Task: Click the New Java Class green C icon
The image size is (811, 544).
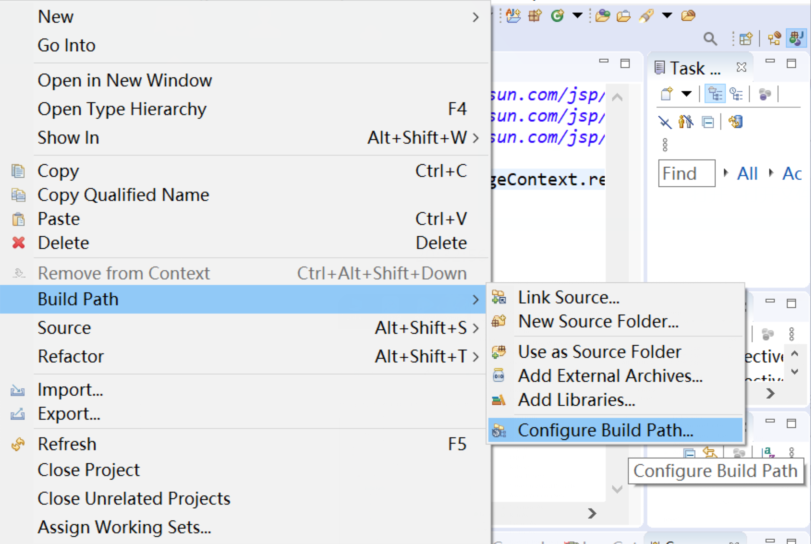Action: [557, 16]
